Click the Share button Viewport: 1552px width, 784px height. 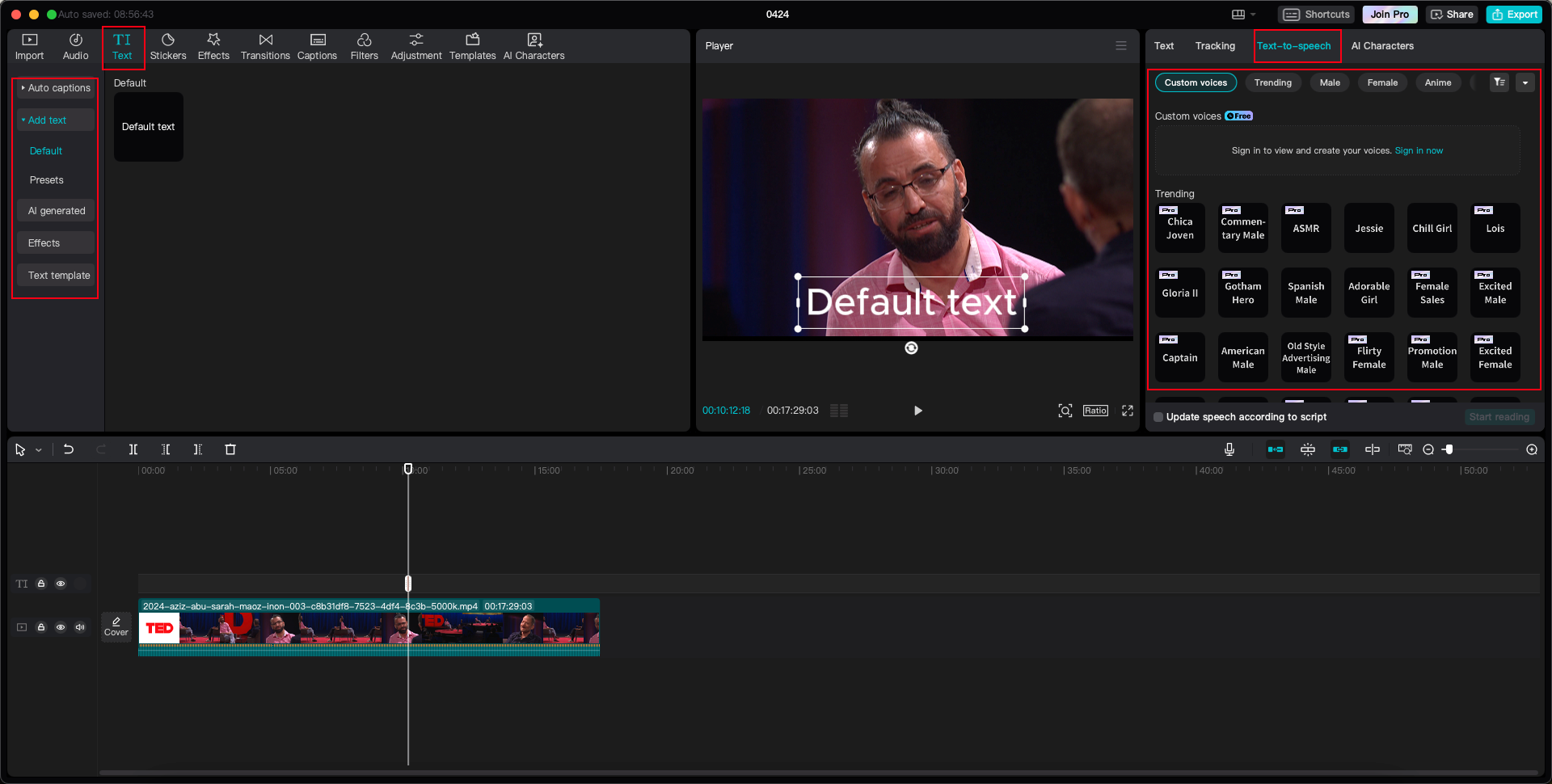click(x=1453, y=15)
